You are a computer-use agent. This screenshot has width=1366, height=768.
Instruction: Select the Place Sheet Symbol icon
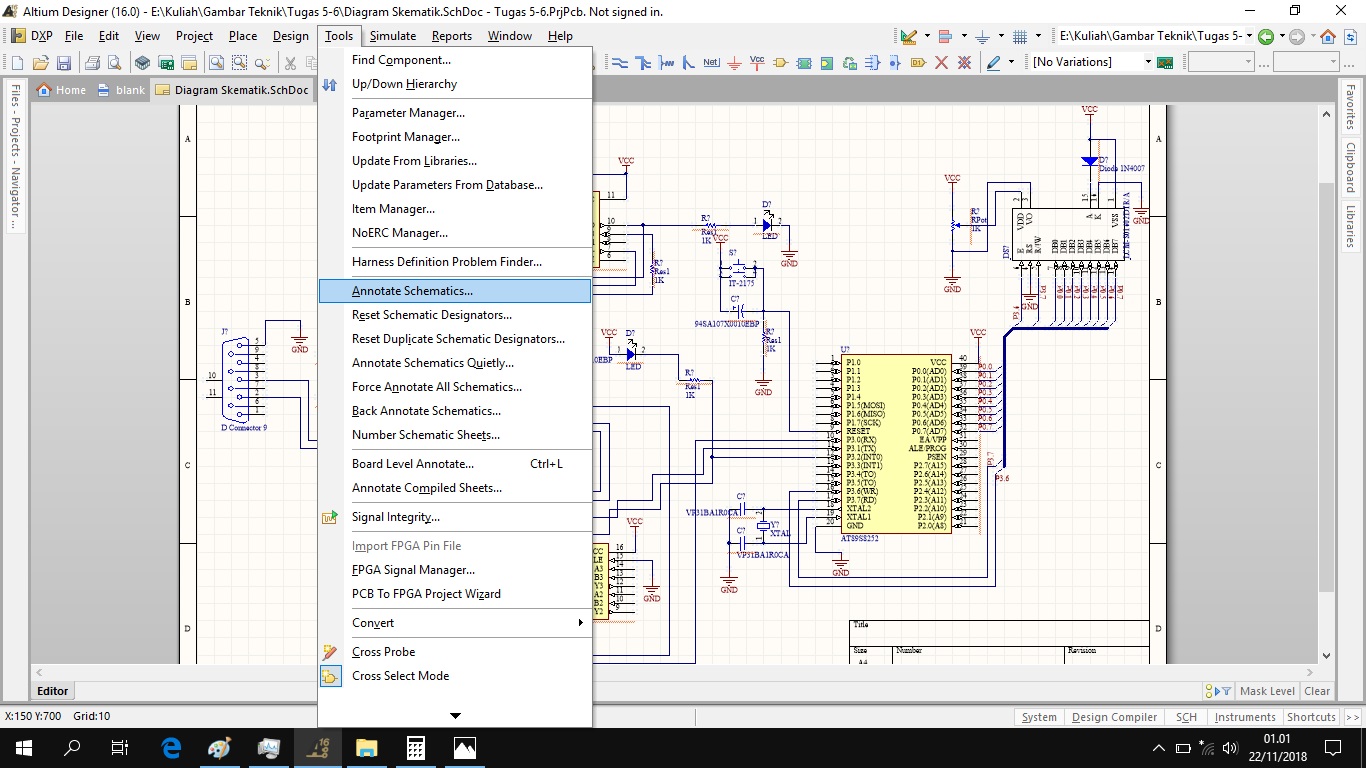(x=804, y=62)
